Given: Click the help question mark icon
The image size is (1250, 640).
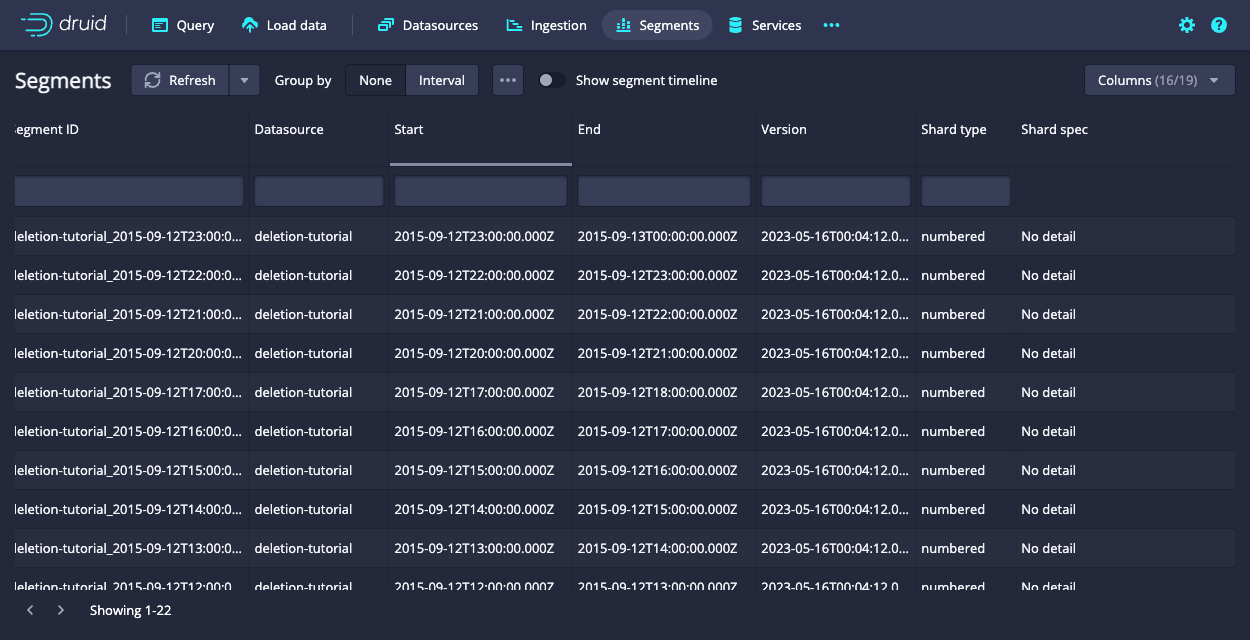Looking at the screenshot, I should coord(1218,25).
